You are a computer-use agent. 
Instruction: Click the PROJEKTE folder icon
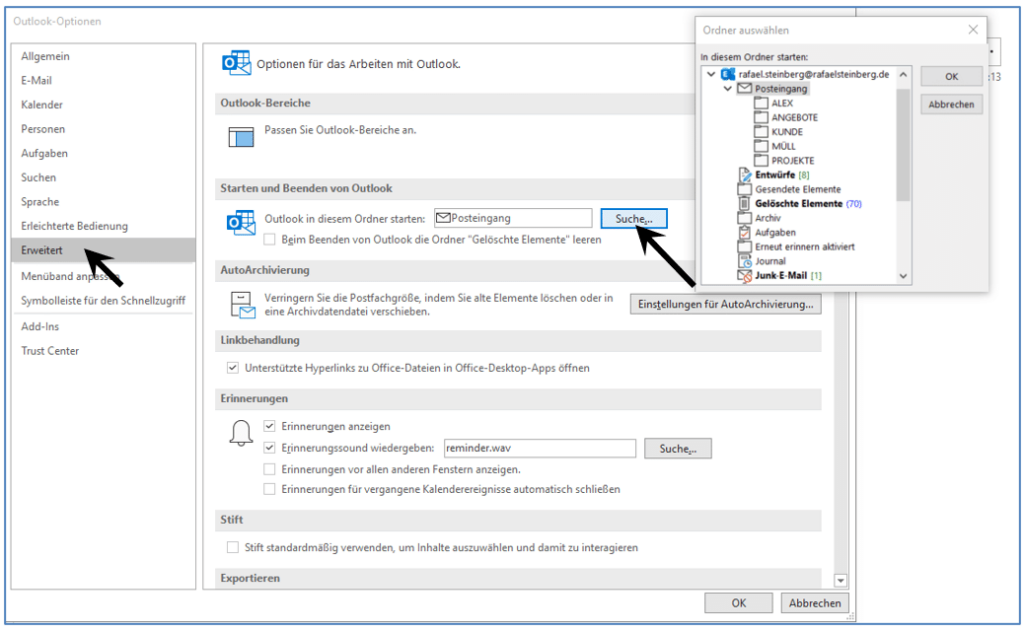pyautogui.click(x=761, y=161)
